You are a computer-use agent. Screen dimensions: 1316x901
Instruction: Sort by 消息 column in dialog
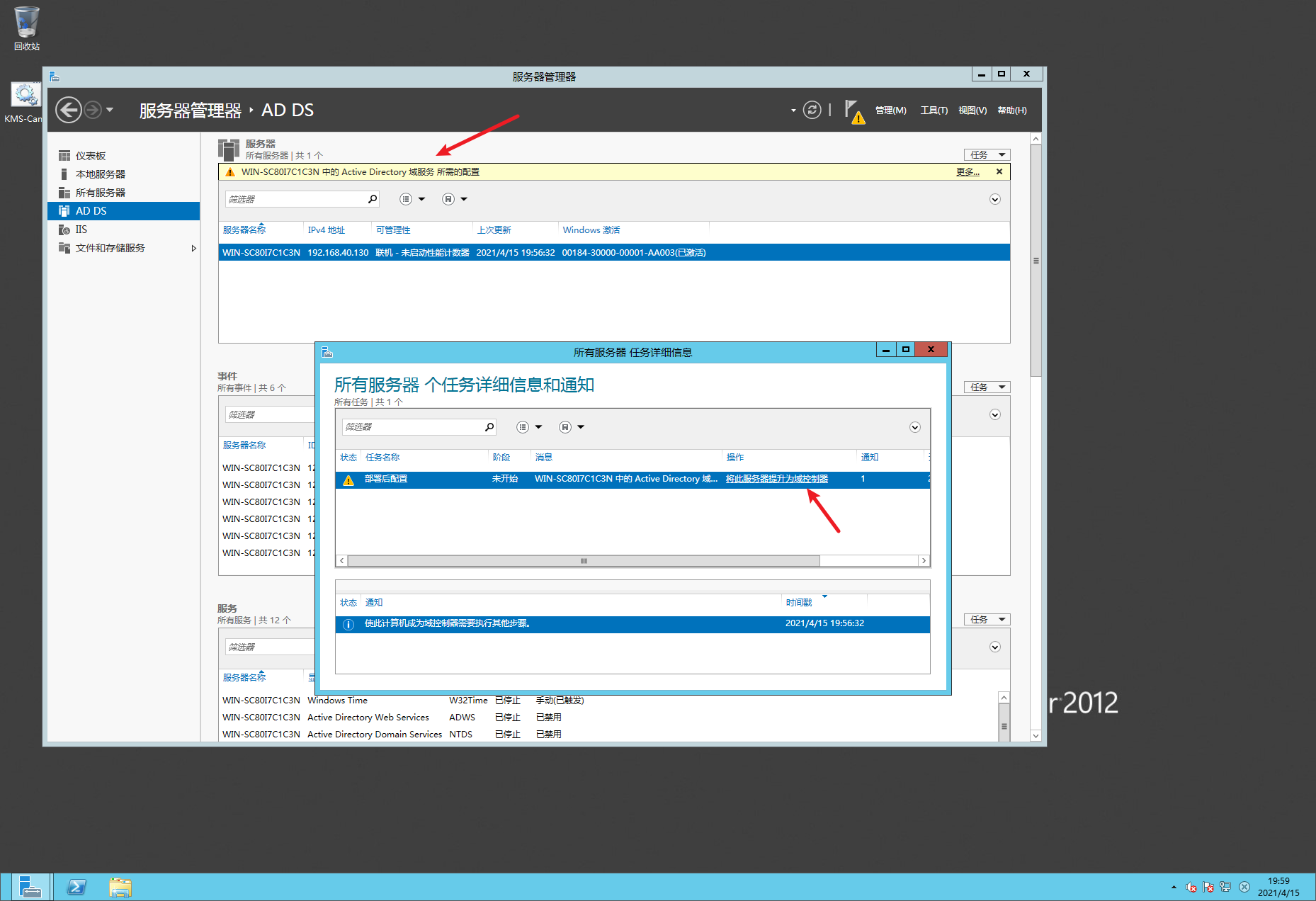pos(544,457)
